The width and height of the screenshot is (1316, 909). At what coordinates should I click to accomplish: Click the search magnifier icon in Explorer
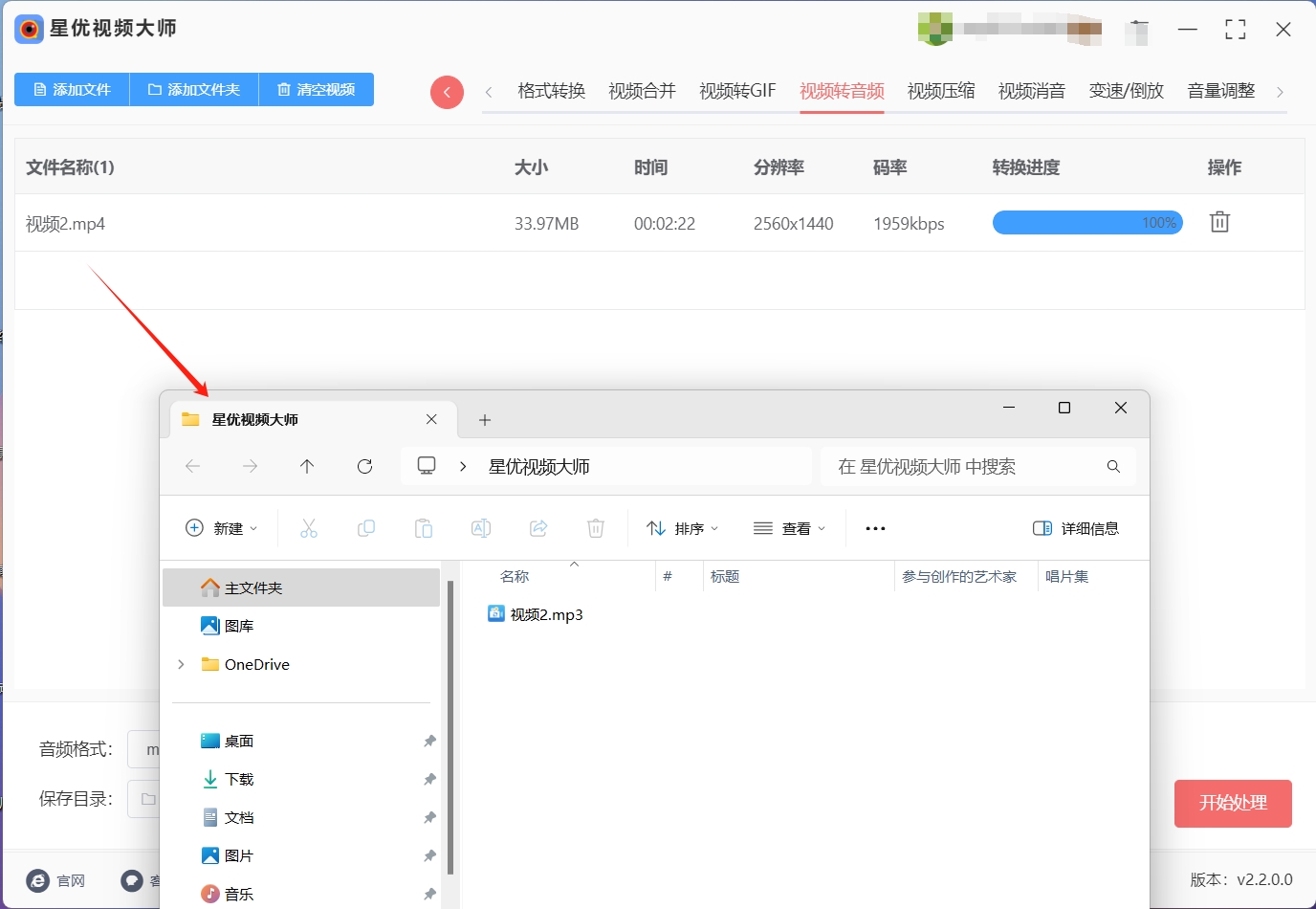tap(1113, 466)
